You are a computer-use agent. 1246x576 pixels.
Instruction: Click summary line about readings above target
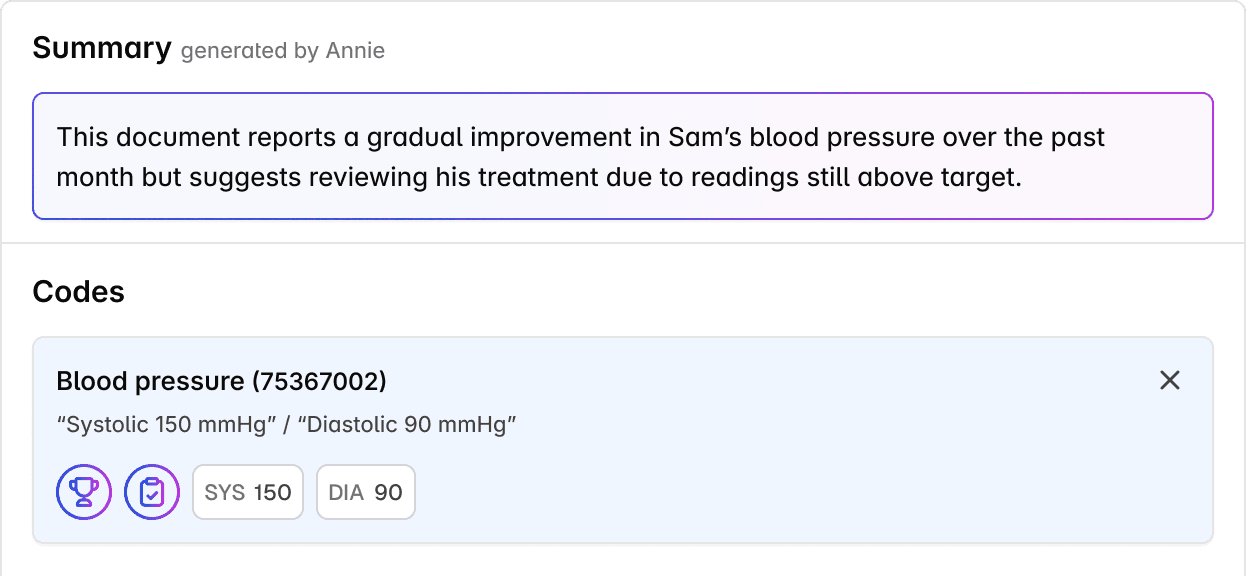tap(538, 178)
